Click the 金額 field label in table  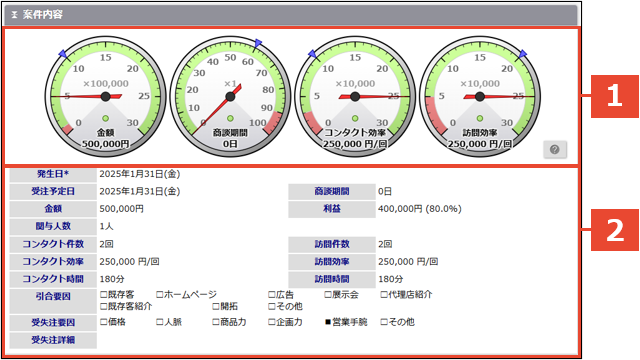coord(53,209)
